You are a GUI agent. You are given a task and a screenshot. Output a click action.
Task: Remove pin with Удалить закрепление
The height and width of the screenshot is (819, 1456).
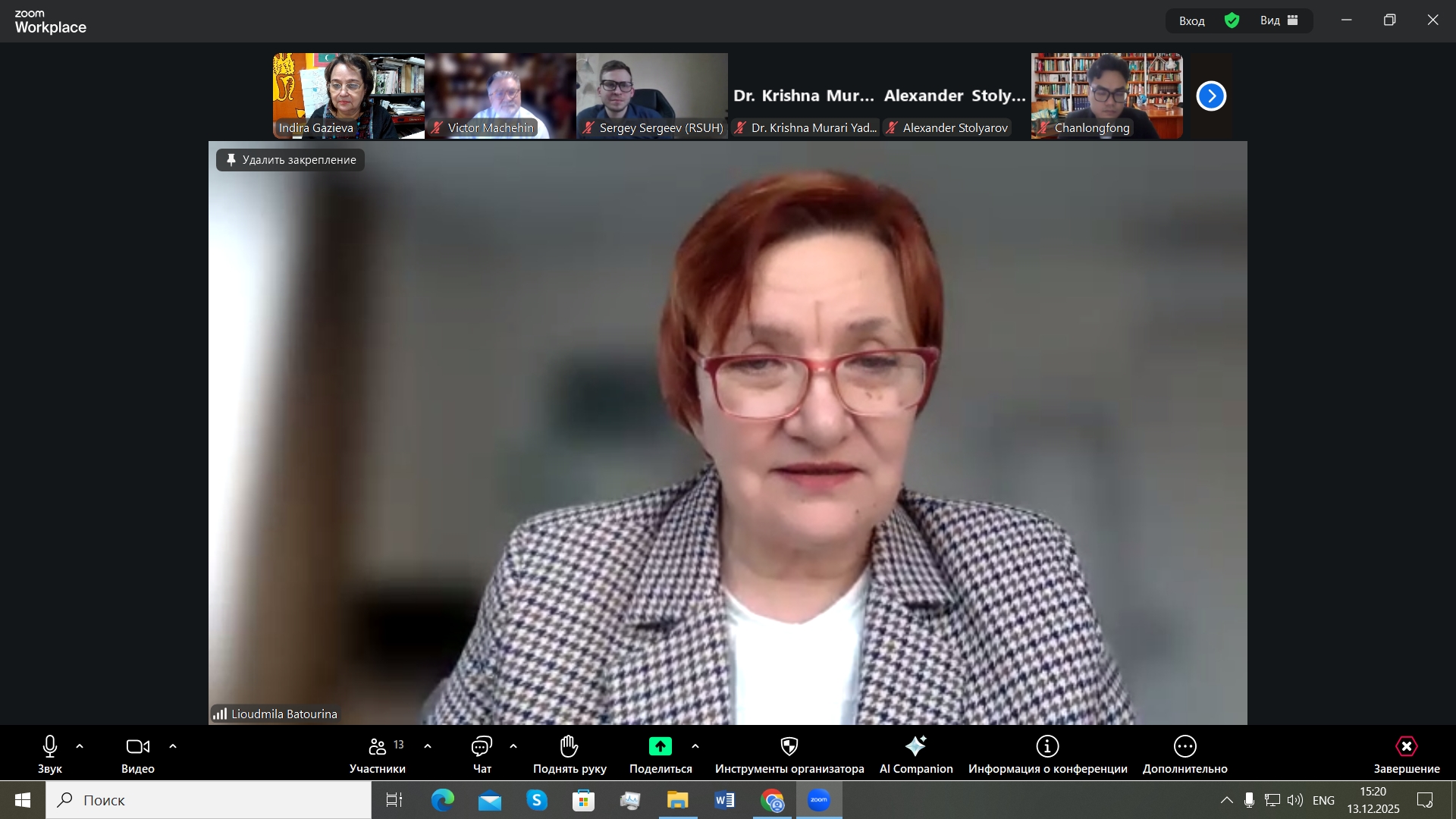290,160
